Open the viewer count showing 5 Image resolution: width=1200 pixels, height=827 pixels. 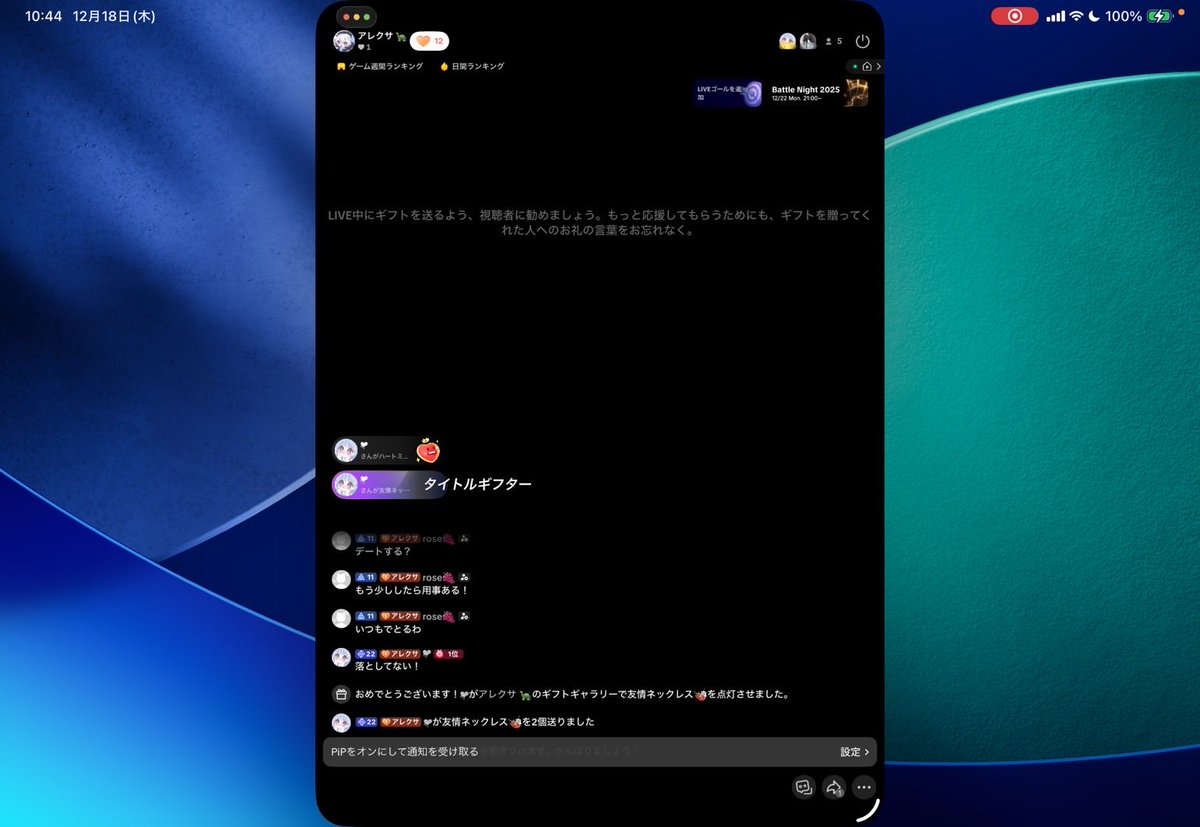[x=833, y=41]
